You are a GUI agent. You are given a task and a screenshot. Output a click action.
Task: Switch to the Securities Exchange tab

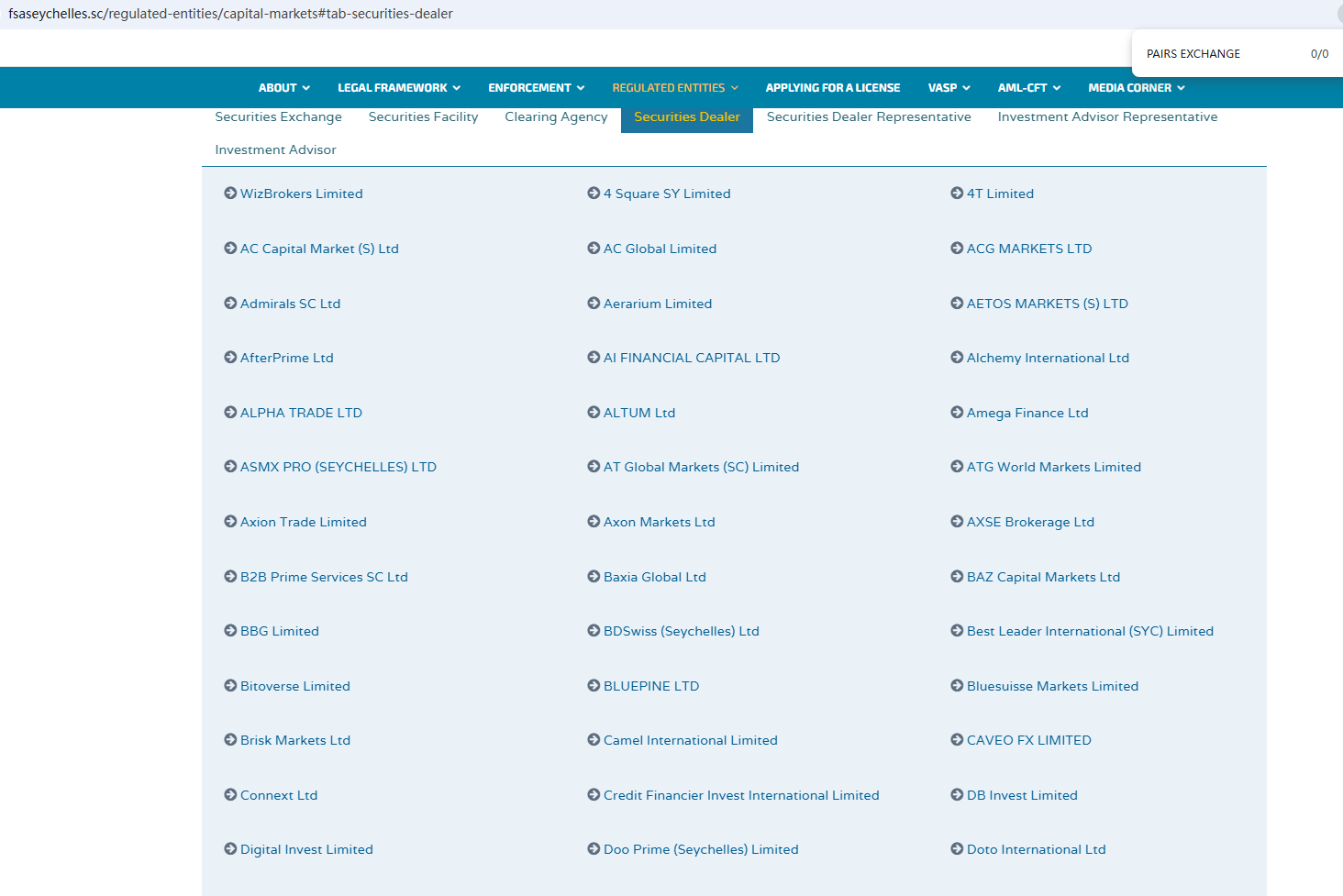[278, 117]
